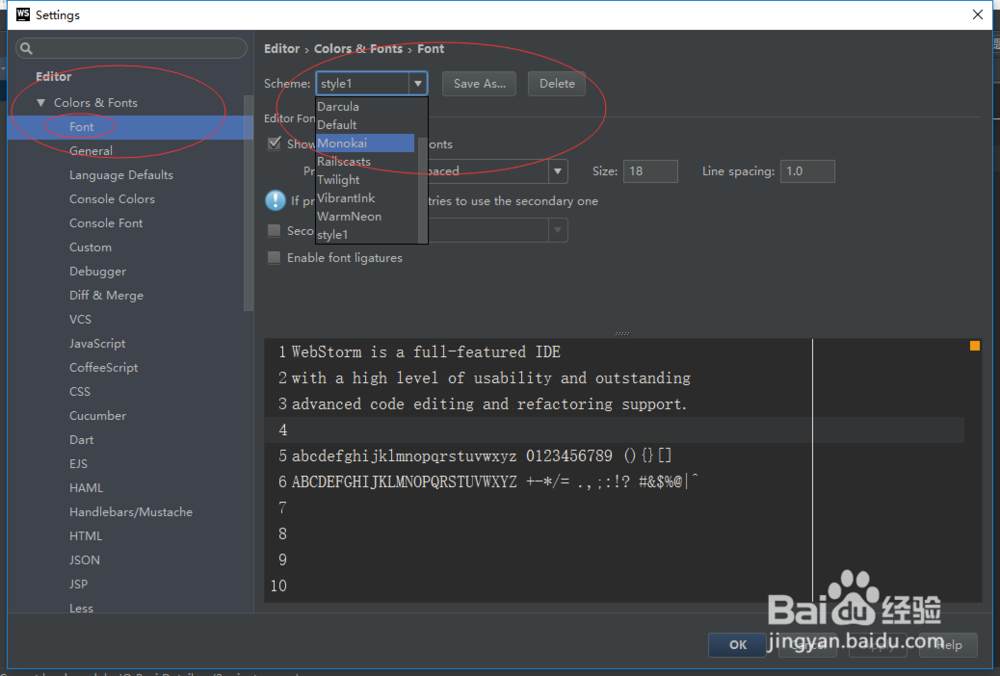The width and height of the screenshot is (1000, 676).
Task: Select EJS in the settings tree
Action: point(78,464)
